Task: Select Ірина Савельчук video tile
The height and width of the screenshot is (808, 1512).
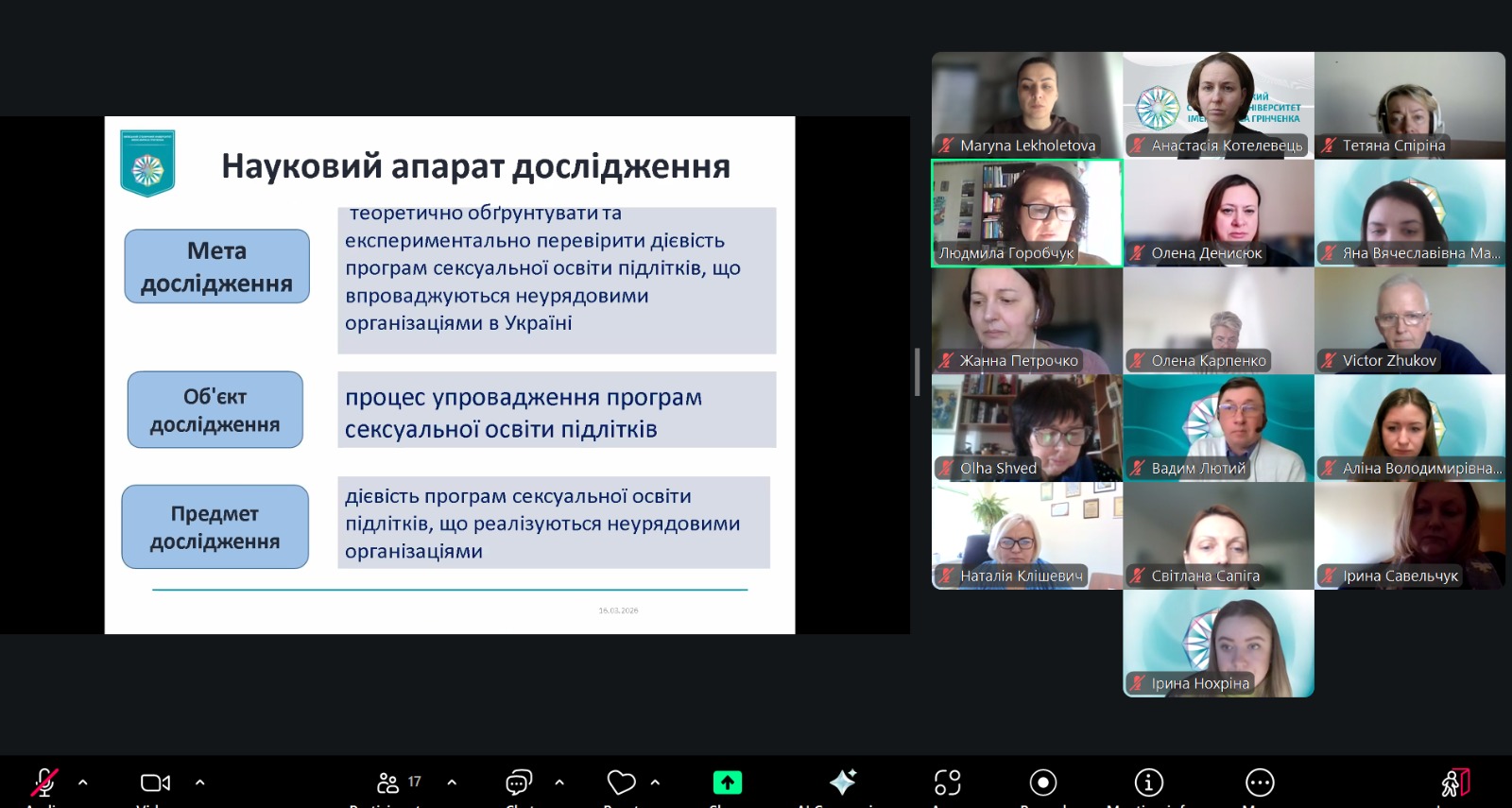Action: (x=1410, y=536)
